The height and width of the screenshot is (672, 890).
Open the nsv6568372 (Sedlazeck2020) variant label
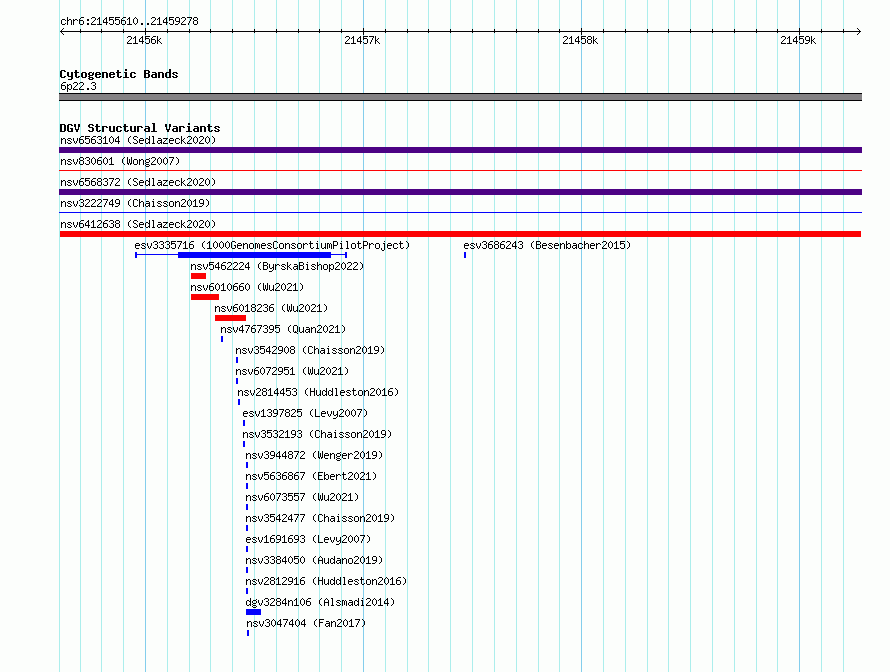(138, 182)
